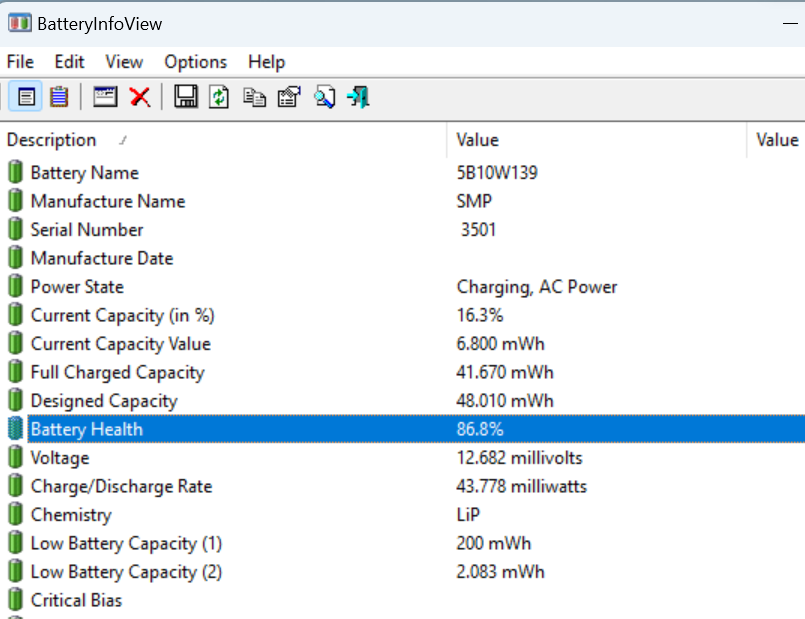805x619 pixels.
Task: Select the Serial Number row label
Action: 87,229
